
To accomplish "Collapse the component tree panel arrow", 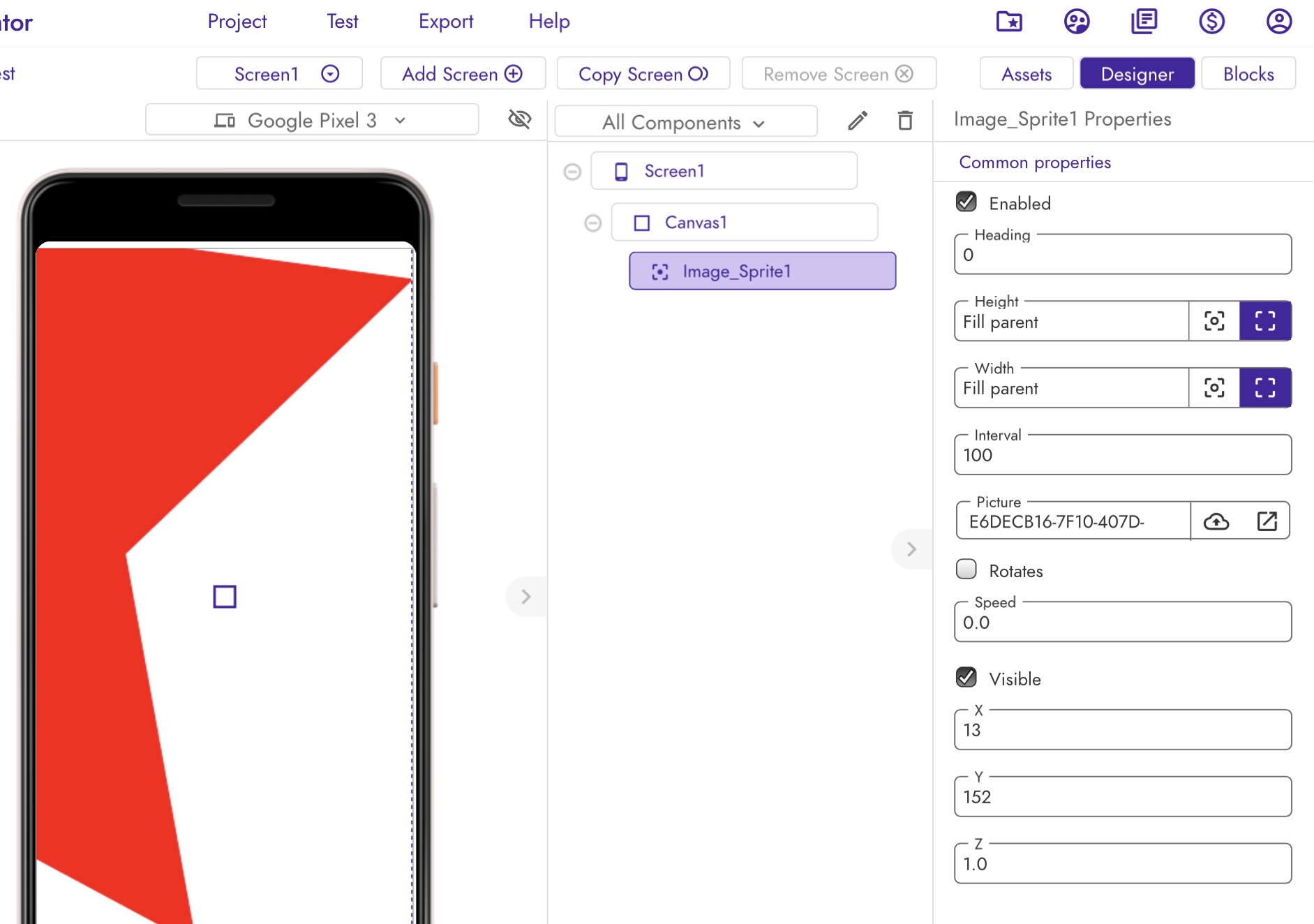I will 911,549.
